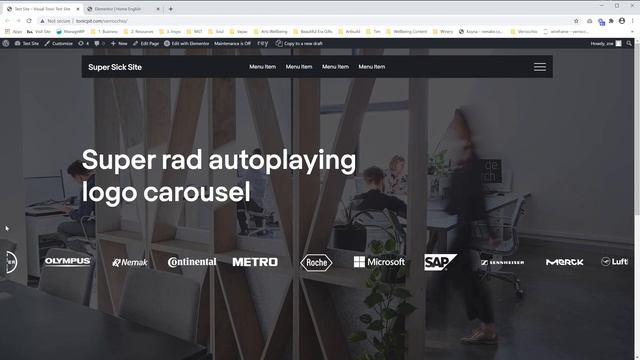Screen dimensions: 640x360
Task: Open a new browser tab
Action: (x=171, y=9)
